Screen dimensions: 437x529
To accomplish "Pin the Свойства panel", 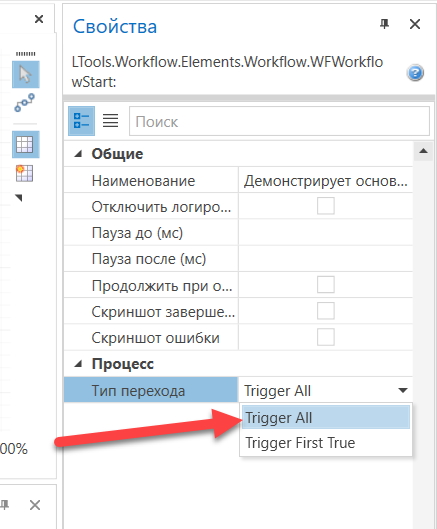I will 384,24.
